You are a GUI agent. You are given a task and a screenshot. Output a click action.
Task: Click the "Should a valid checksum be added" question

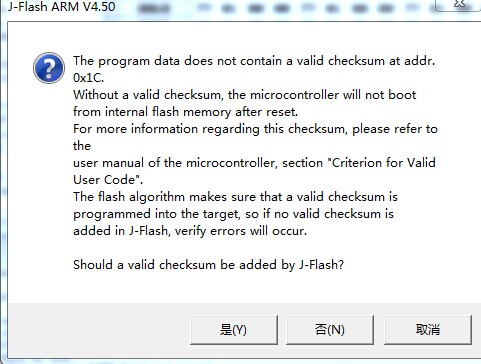coord(208,265)
